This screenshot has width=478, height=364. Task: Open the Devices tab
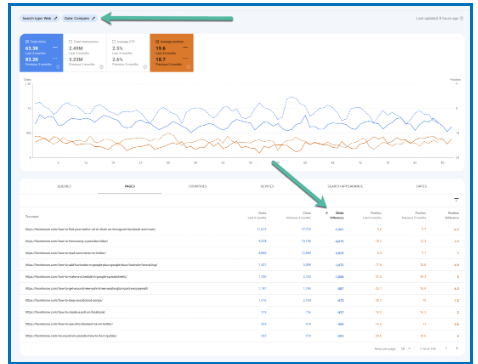267,186
